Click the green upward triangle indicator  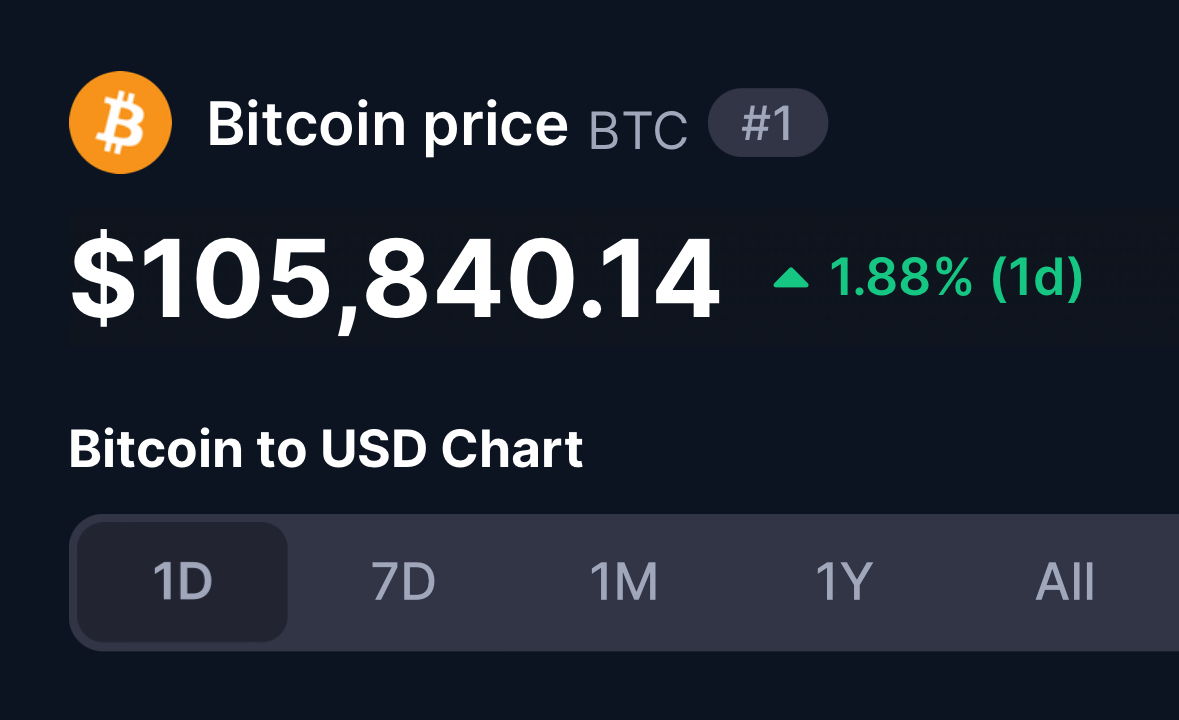[x=791, y=278]
